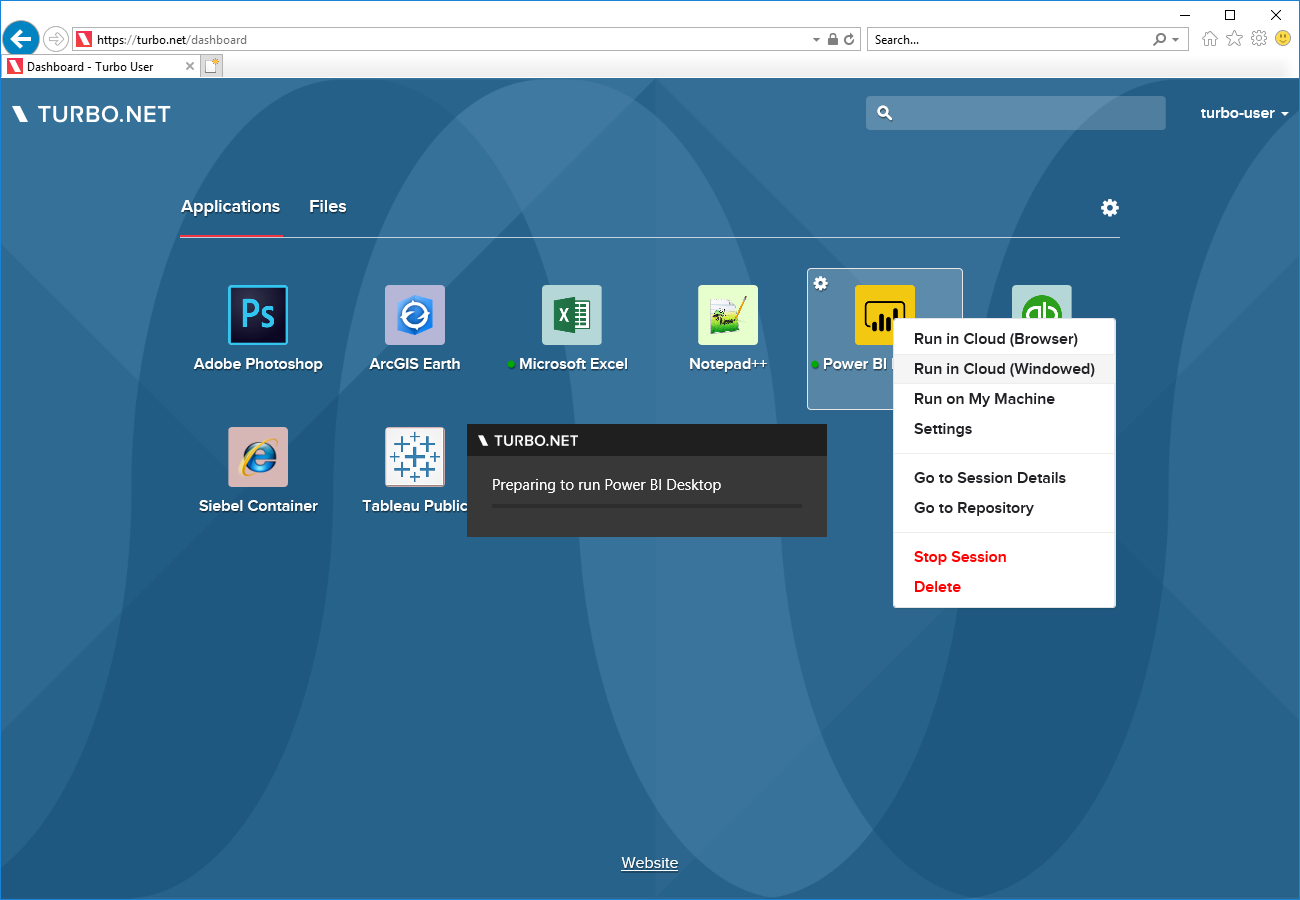Click the gear icon on the Power BI tile
Screen dimensions: 1300x900
[820, 283]
